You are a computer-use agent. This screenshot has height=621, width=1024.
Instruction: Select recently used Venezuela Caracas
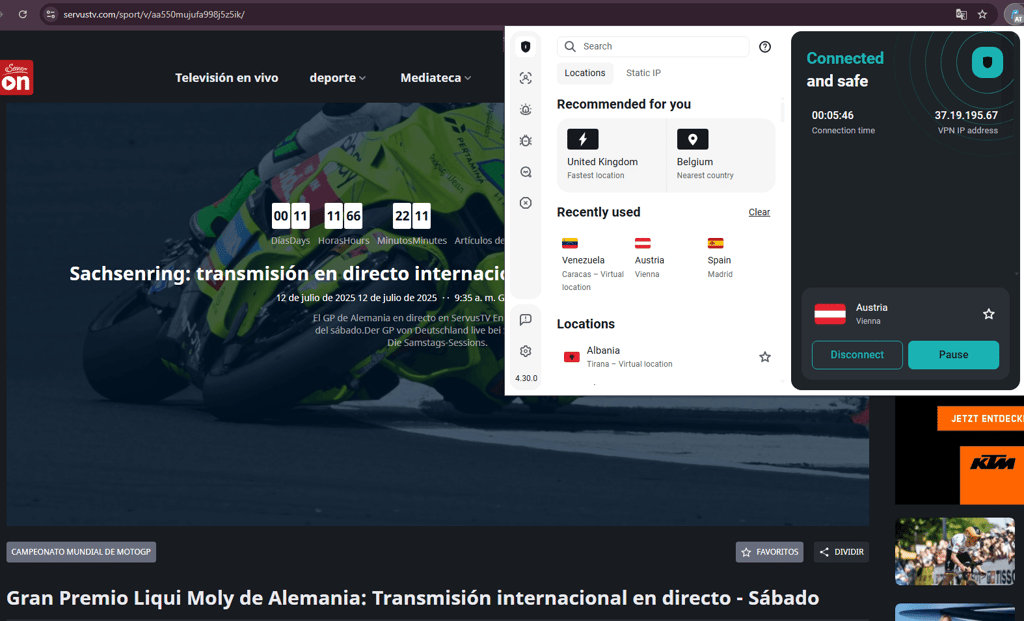pyautogui.click(x=593, y=264)
